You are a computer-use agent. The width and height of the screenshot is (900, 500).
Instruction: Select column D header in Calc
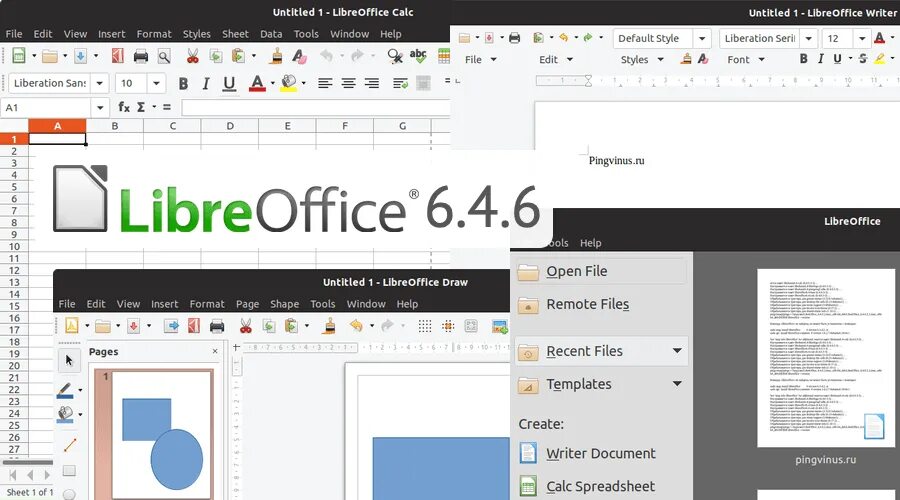pos(230,126)
